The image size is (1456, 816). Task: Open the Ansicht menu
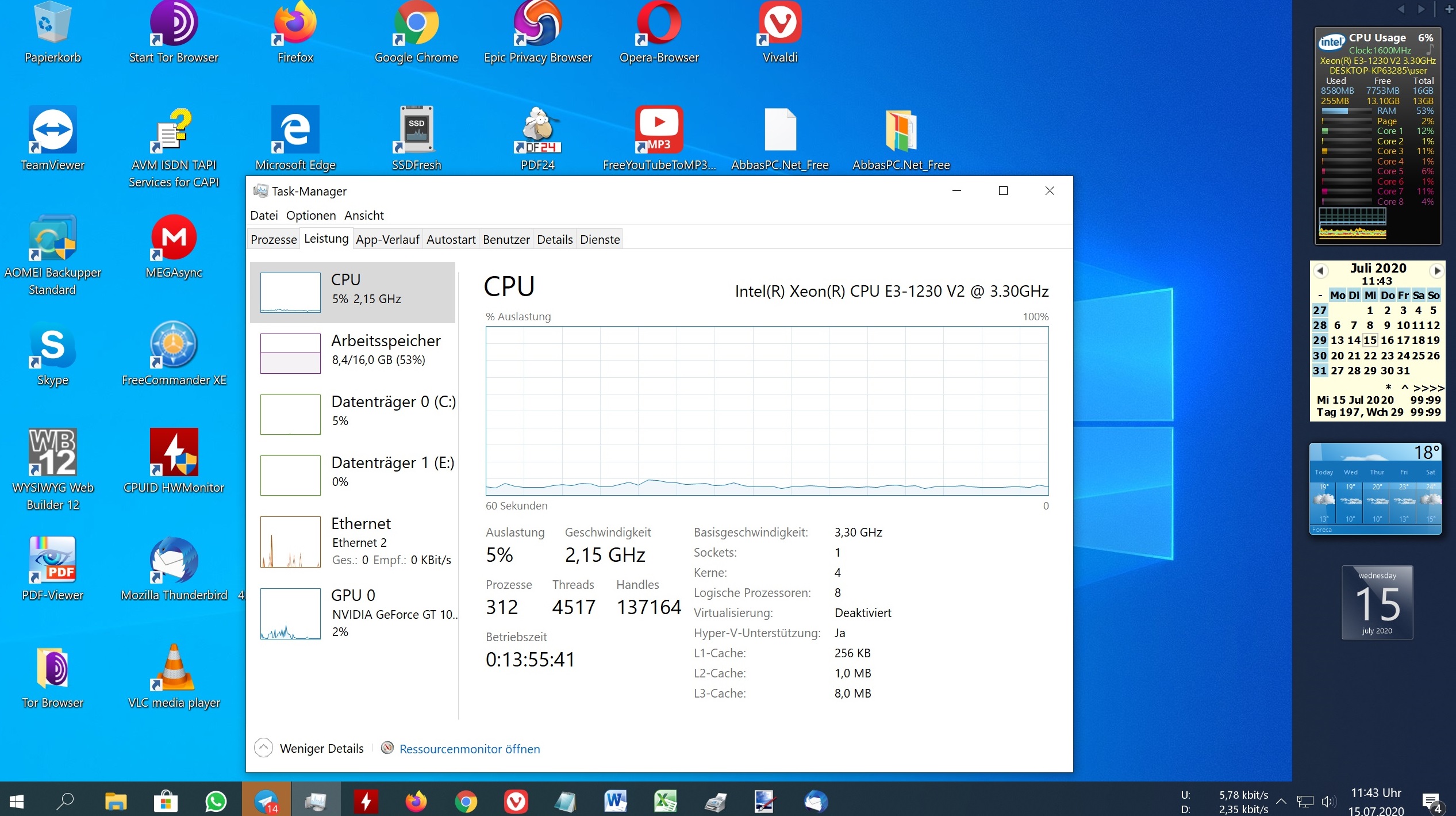pos(363,216)
